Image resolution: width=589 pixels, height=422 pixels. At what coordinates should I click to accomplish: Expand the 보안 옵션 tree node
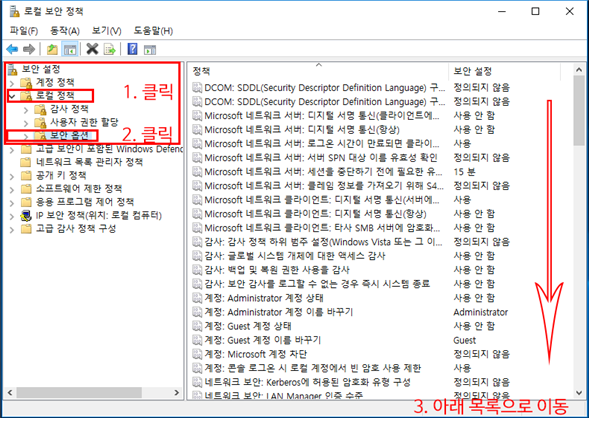coord(26,136)
